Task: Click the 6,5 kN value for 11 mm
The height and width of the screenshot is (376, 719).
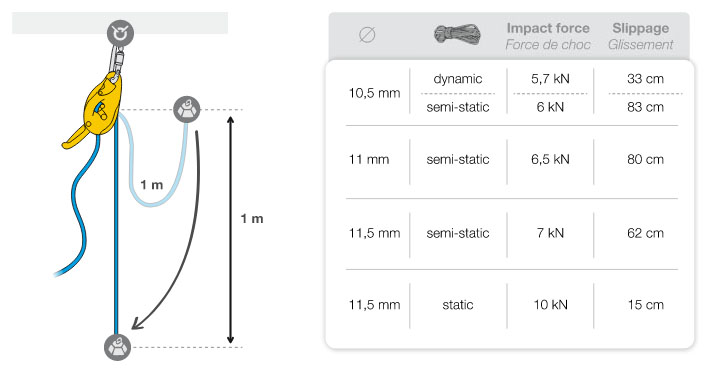Action: (550, 160)
